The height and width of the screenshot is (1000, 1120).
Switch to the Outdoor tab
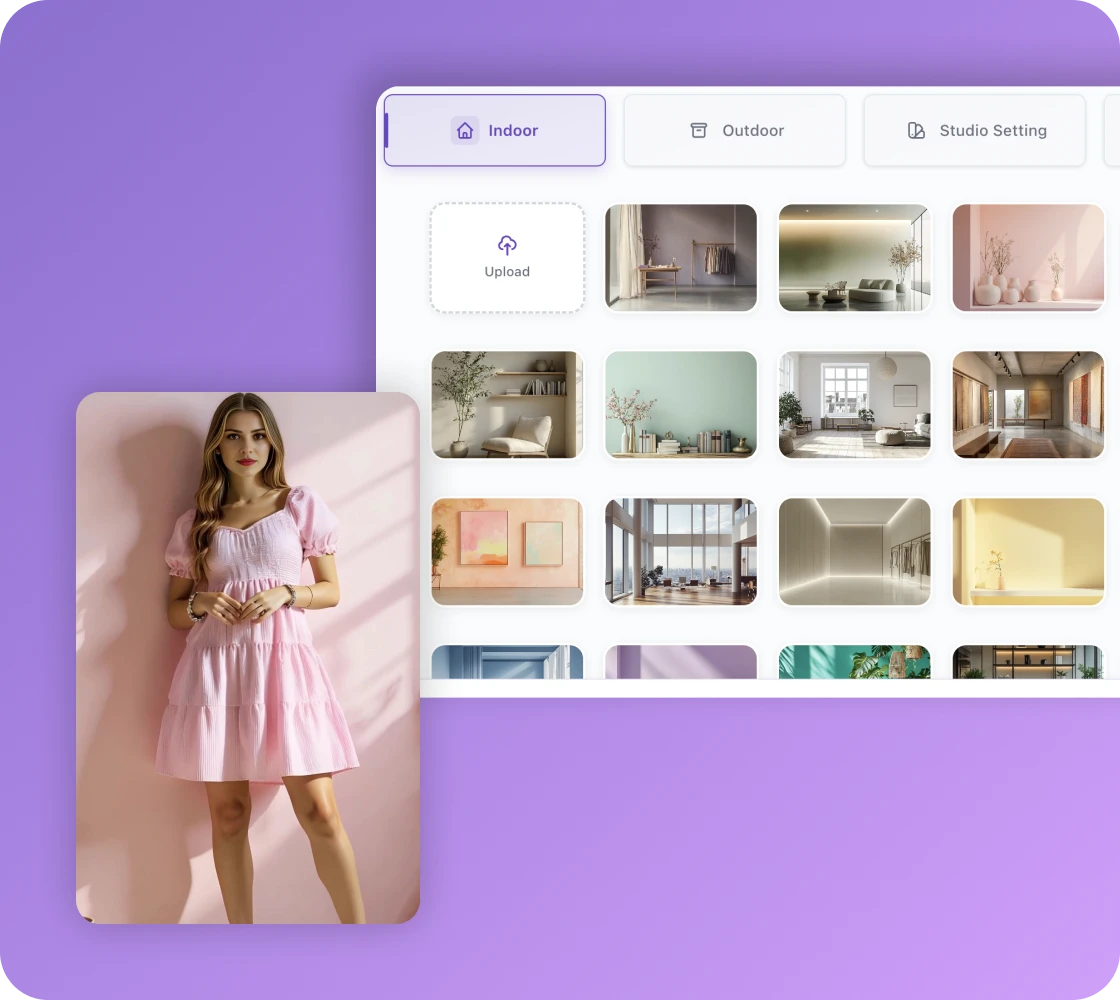(x=734, y=130)
